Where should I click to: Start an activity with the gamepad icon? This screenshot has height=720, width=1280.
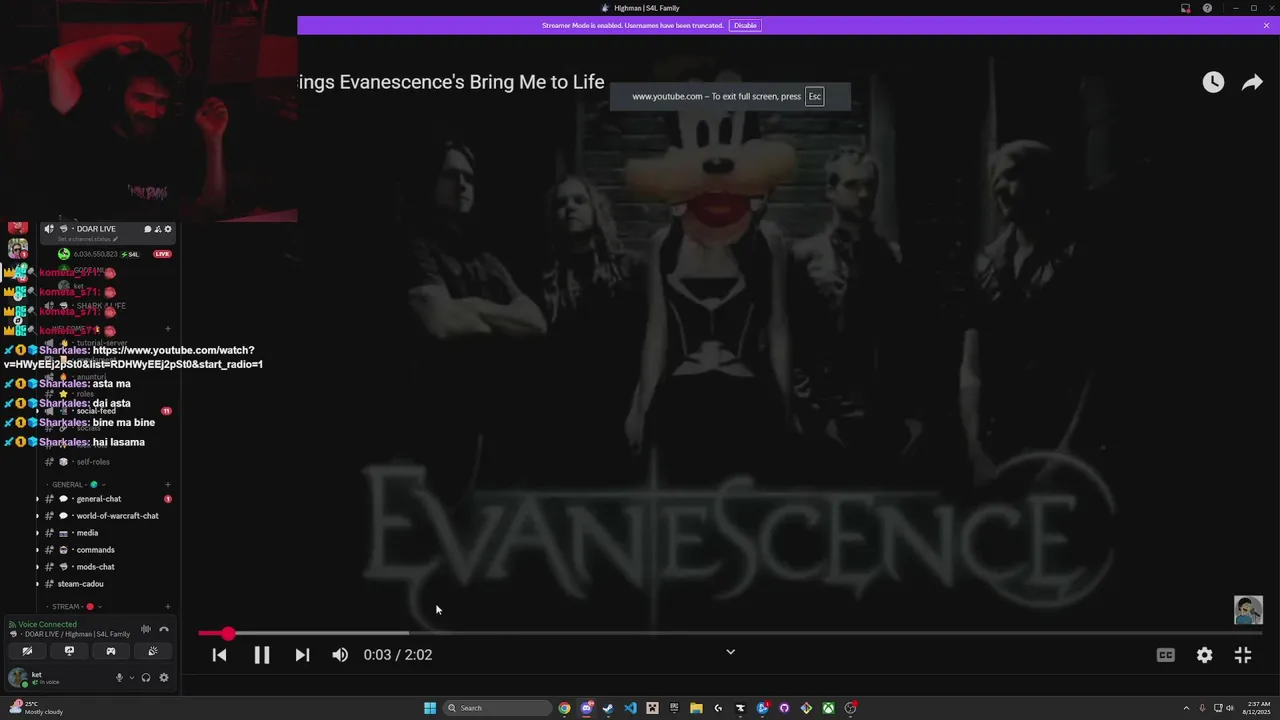(x=111, y=651)
